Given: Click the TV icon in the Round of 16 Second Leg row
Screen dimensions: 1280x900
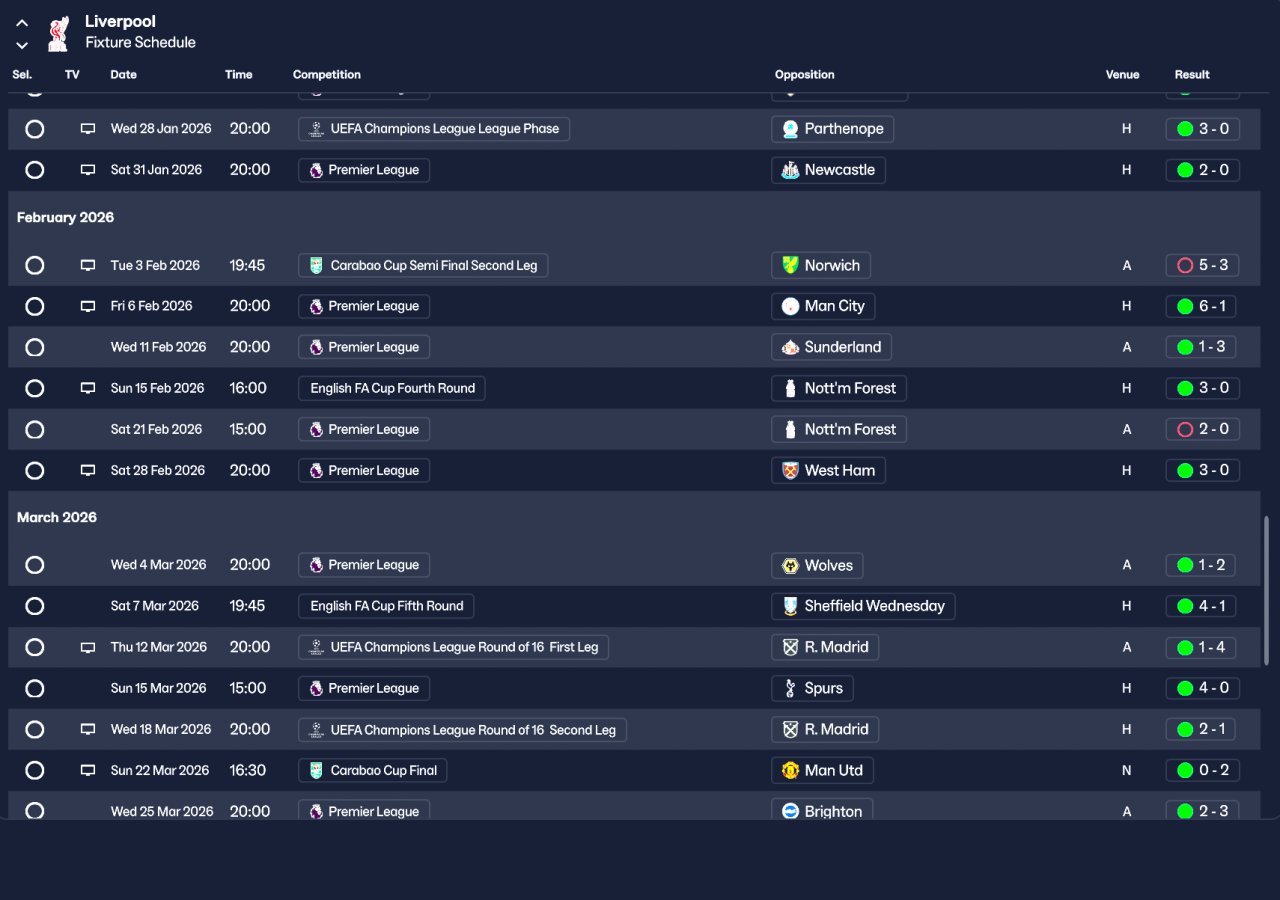Looking at the screenshot, I should 88,729.
